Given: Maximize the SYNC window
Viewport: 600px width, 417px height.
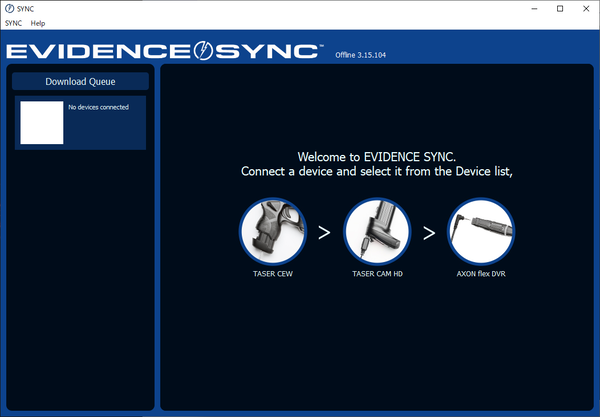Looking at the screenshot, I should [x=560, y=8].
